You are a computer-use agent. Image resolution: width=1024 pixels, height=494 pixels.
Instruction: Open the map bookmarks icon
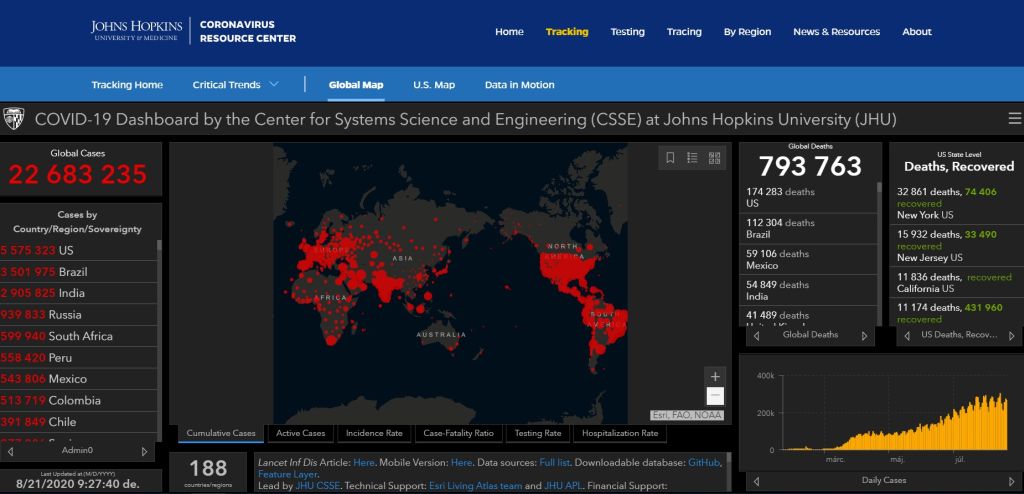(670, 157)
